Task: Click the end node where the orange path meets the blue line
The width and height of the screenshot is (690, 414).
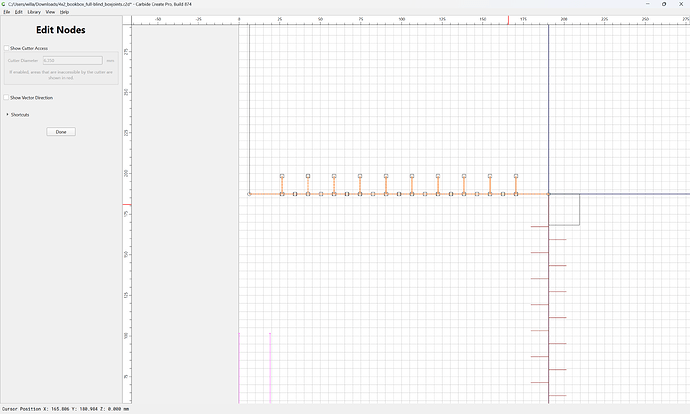Action: pyautogui.click(x=548, y=194)
